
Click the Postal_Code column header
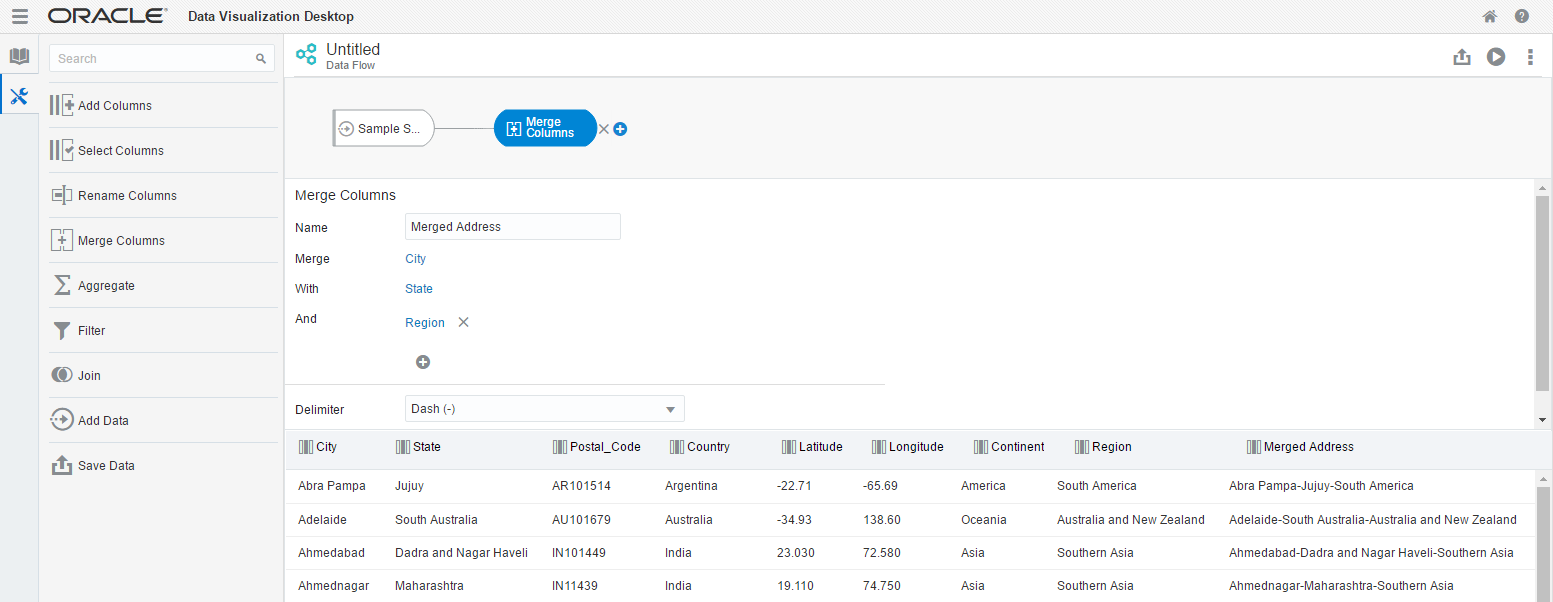596,447
